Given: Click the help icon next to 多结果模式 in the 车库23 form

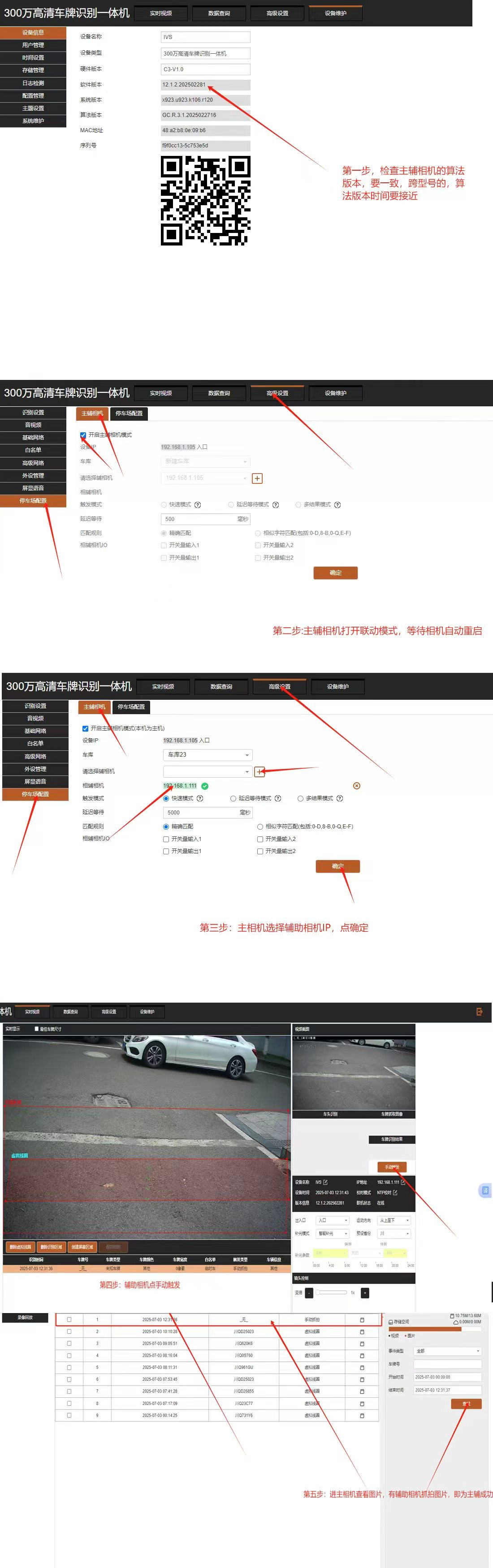Looking at the screenshot, I should (x=340, y=799).
